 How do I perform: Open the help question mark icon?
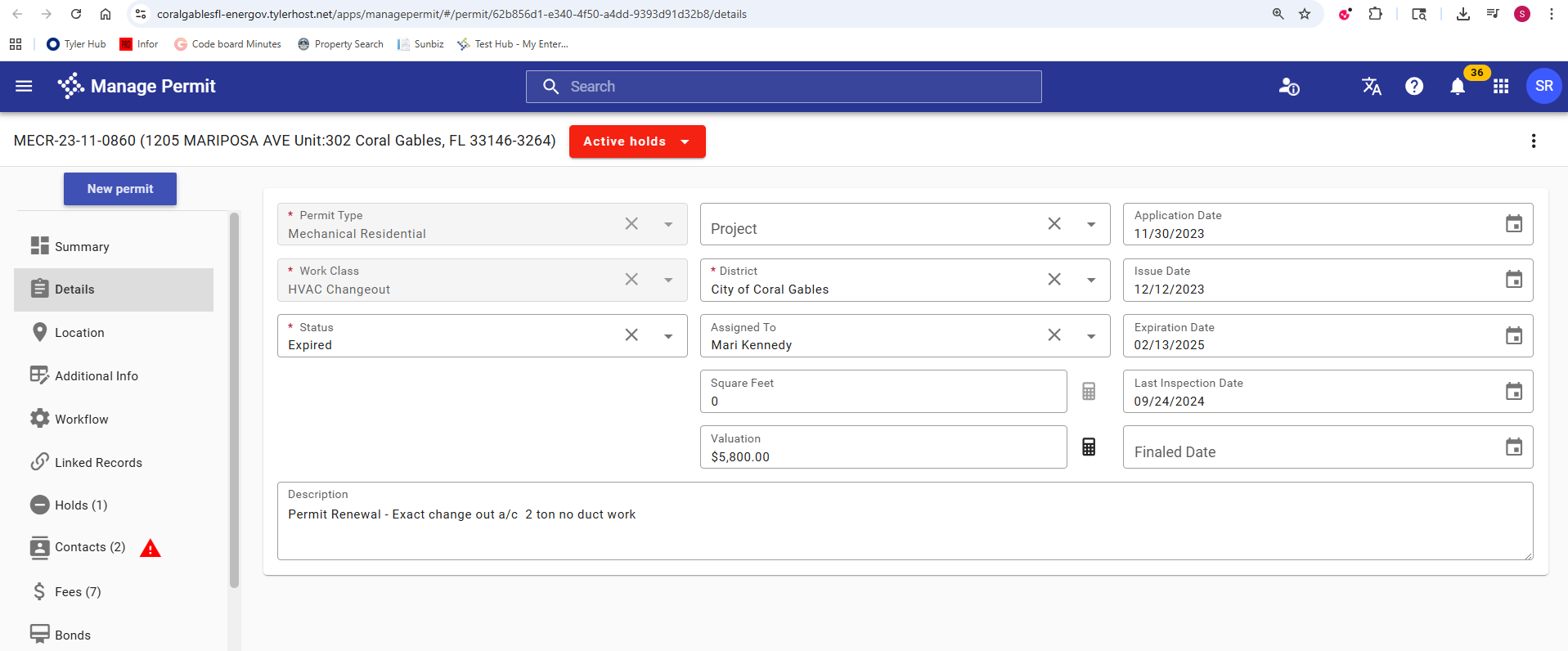(1413, 87)
